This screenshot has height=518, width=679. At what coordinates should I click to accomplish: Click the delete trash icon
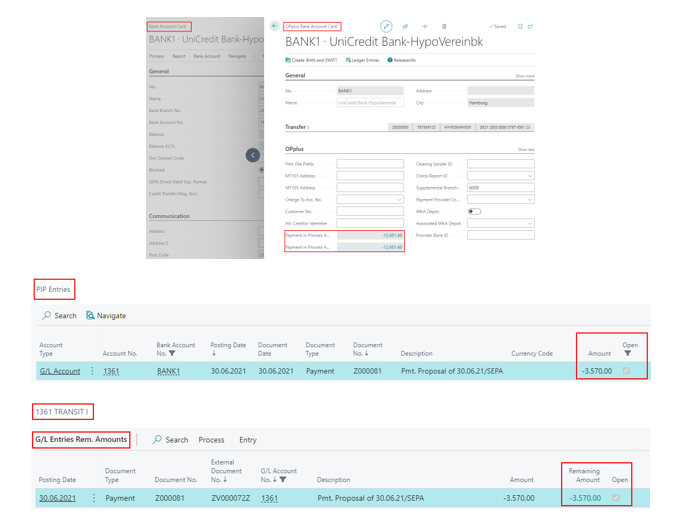click(x=444, y=27)
